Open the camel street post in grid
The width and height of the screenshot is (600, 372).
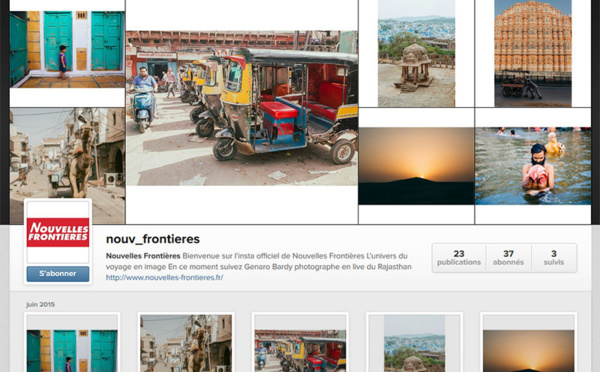pyautogui.click(x=186, y=343)
